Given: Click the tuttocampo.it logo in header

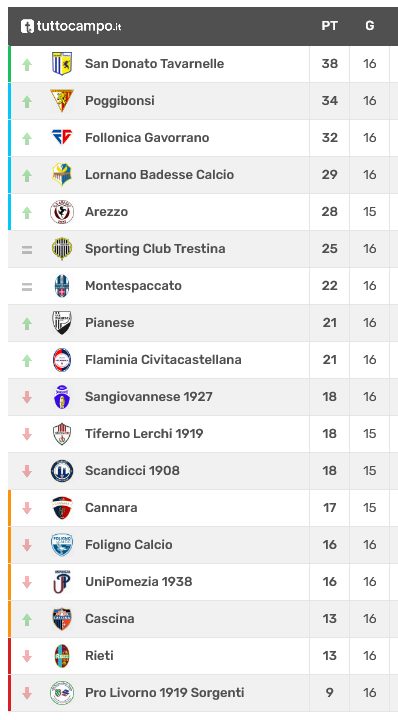Looking at the screenshot, I should (x=71, y=26).
